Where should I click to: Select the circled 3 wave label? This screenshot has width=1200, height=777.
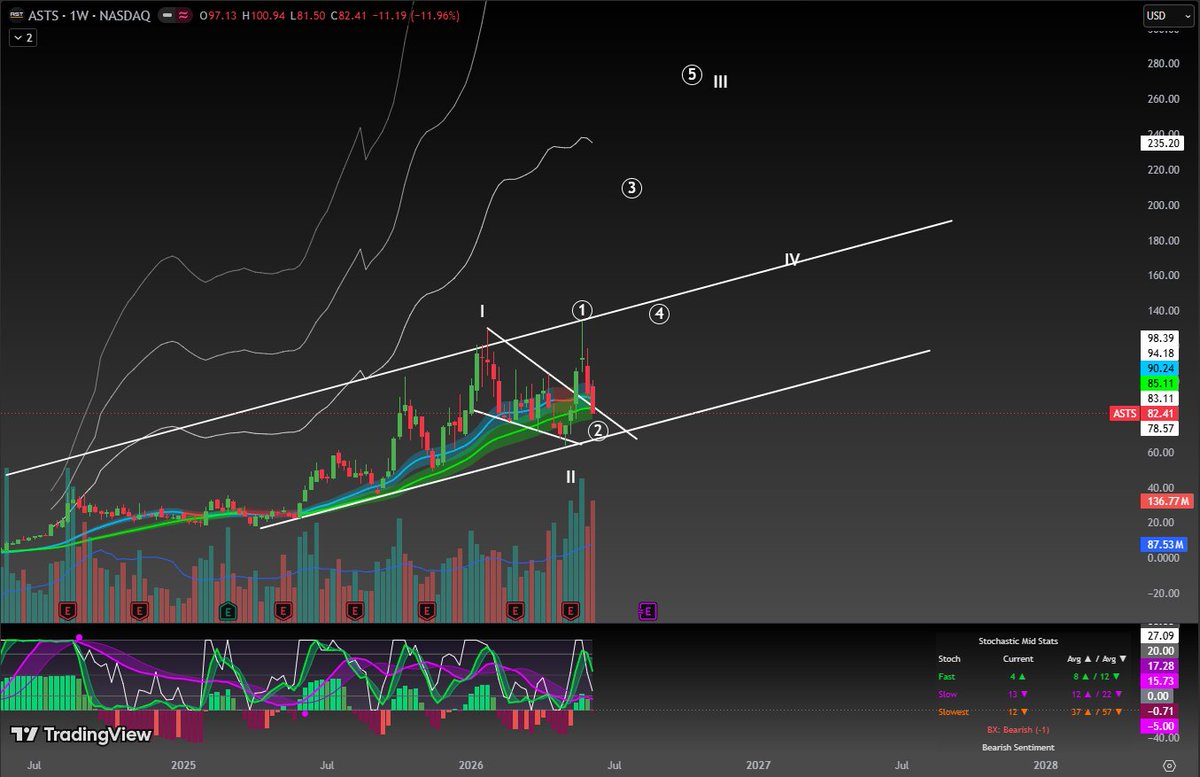click(x=631, y=187)
